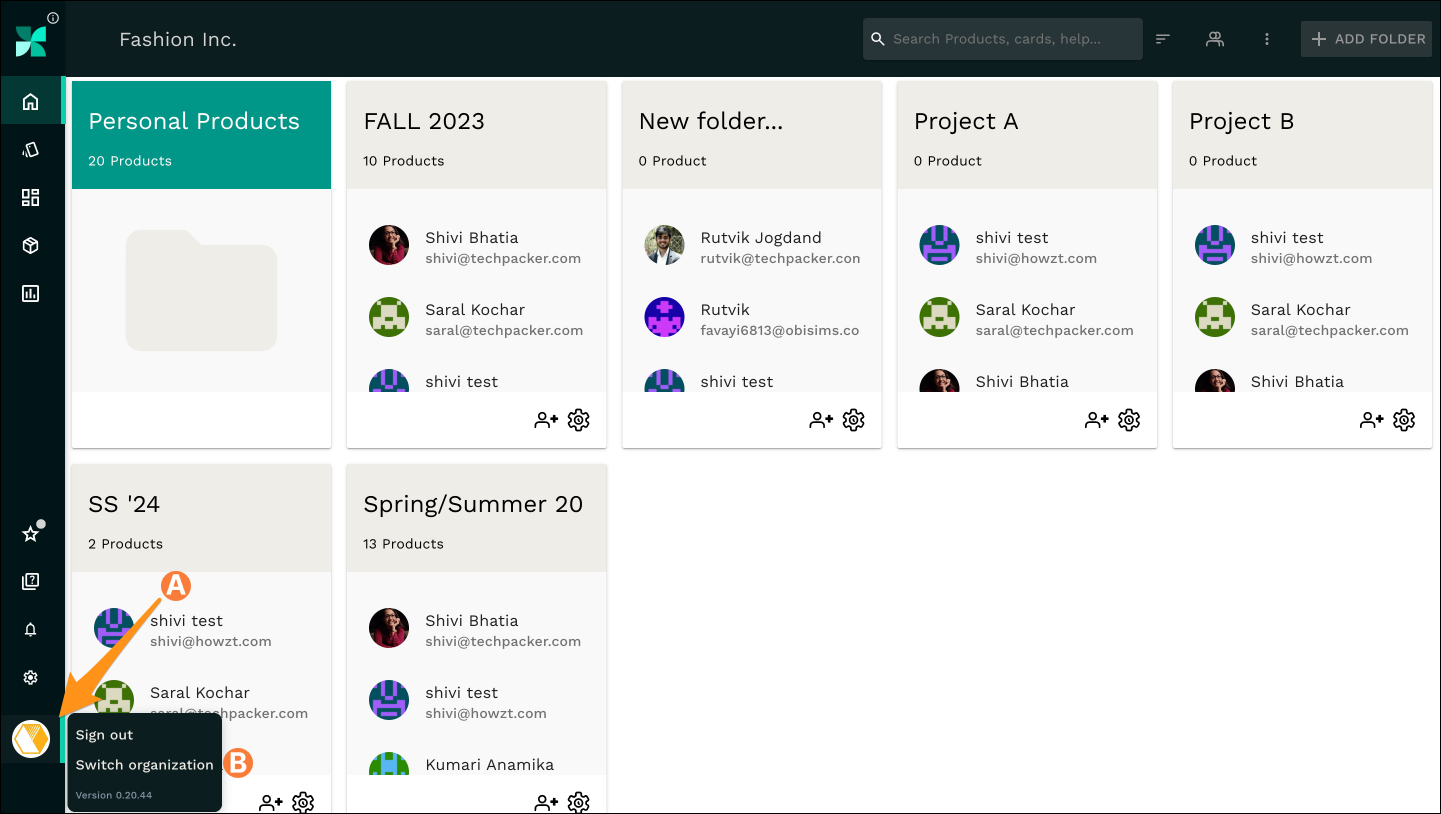Screen dimensions: 1441x814
Task: Open settings gear of Project B folder
Action: (x=1404, y=420)
